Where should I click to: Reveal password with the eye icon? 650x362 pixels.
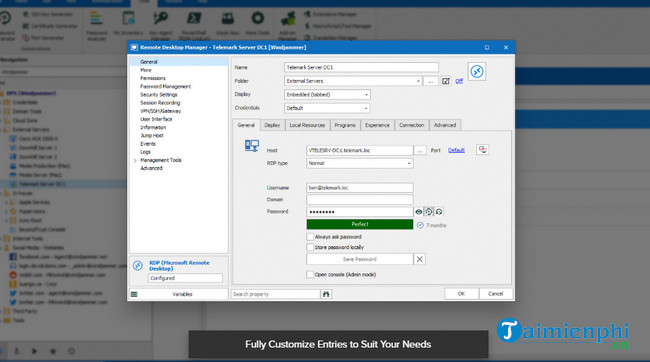coord(419,212)
